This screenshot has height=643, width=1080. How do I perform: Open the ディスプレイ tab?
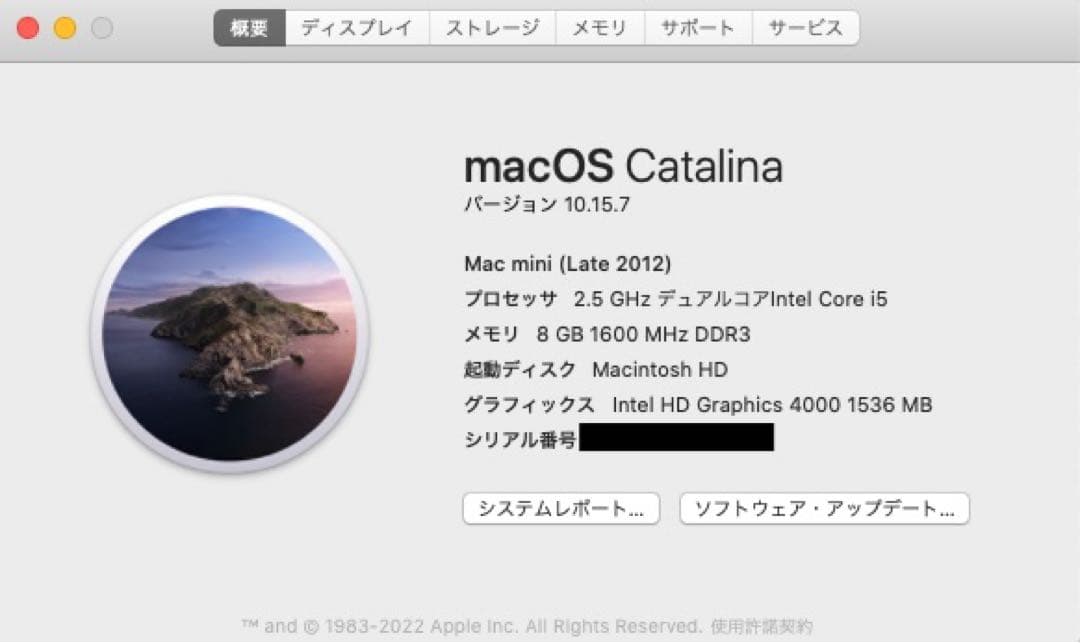coord(357,27)
